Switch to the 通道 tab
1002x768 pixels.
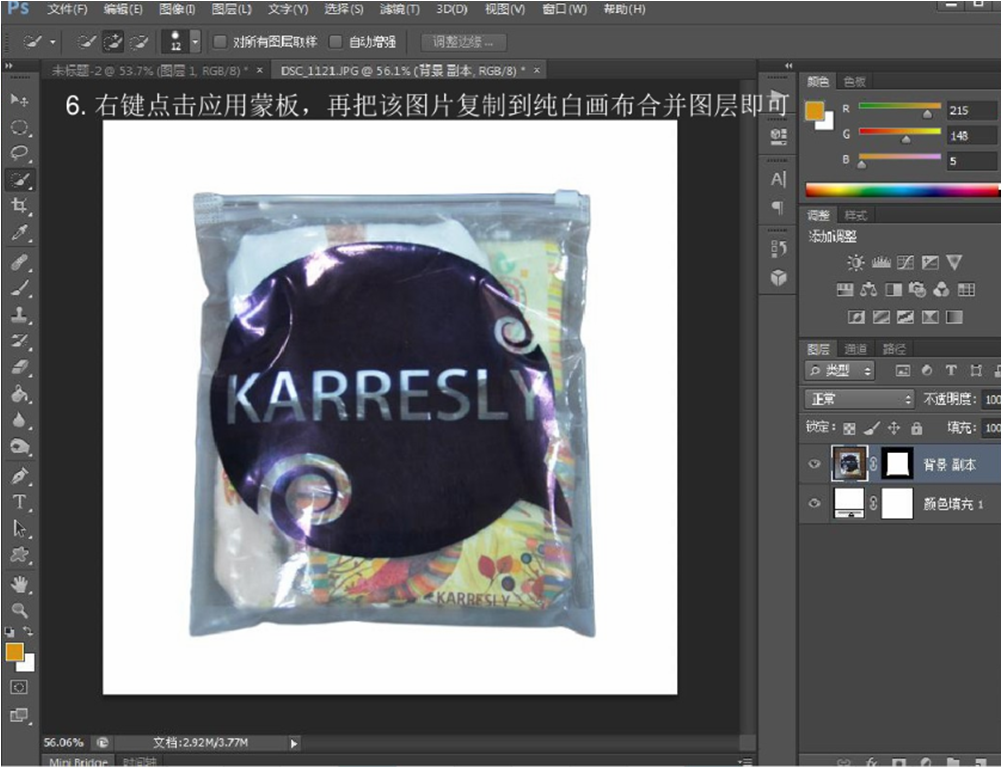(856, 349)
